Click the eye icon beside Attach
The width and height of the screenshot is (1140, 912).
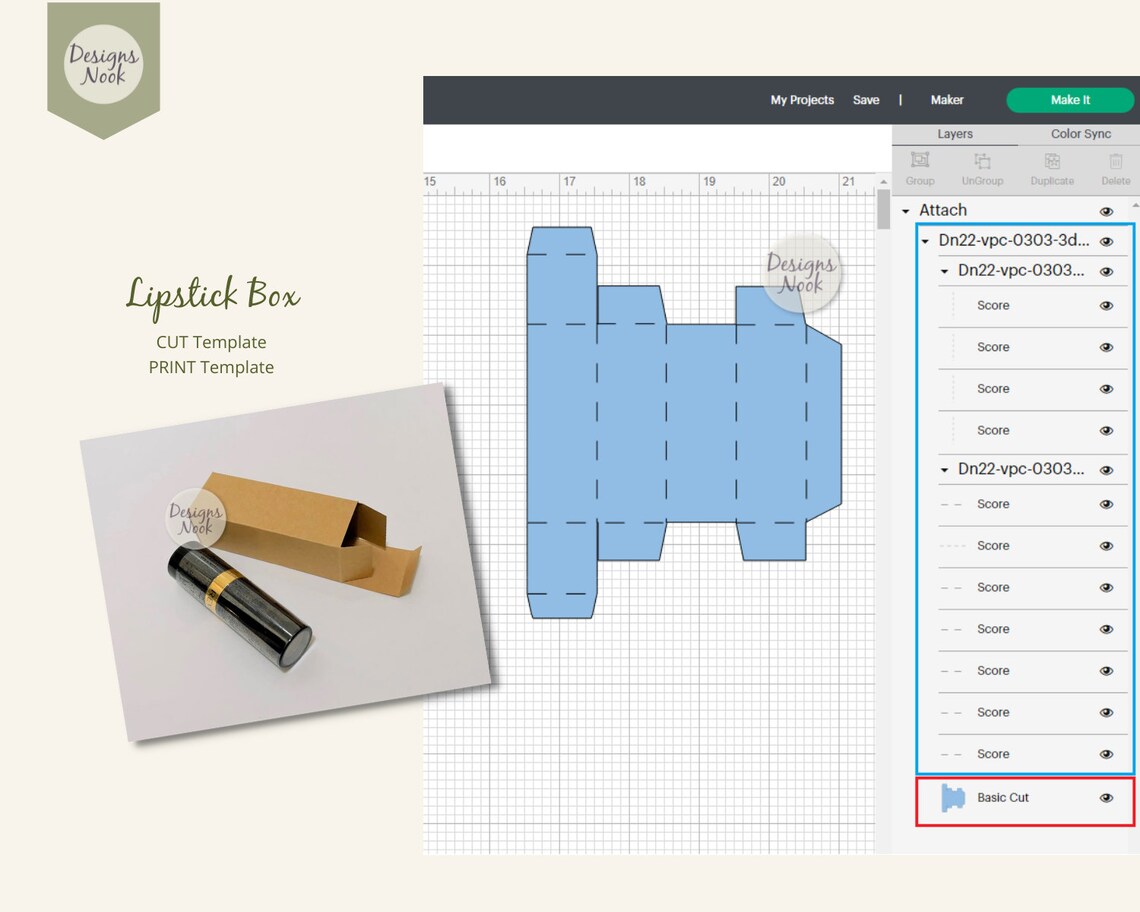tap(1106, 211)
